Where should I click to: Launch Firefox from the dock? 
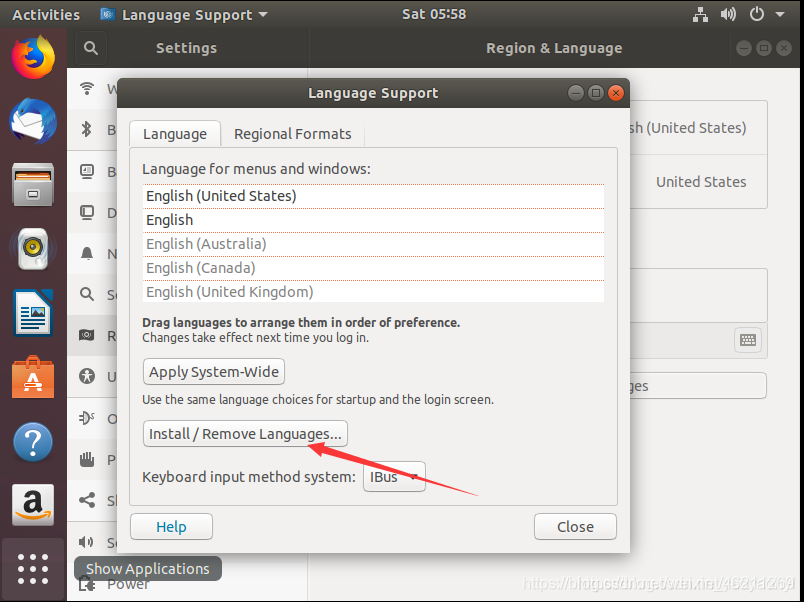pyautogui.click(x=33, y=57)
